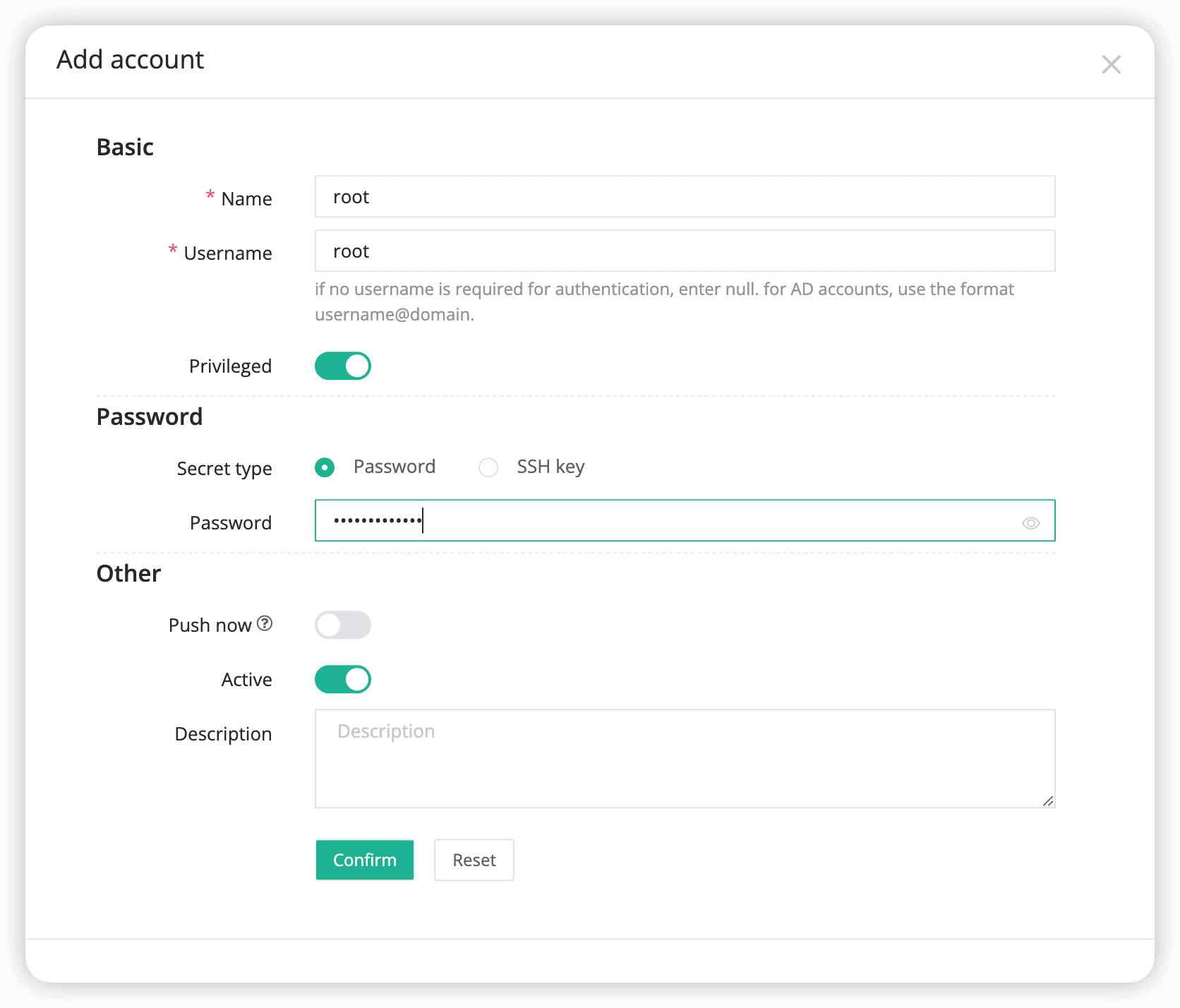The width and height of the screenshot is (1180, 1008).
Task: Click the Push now help question-mark icon
Action: [x=265, y=623]
